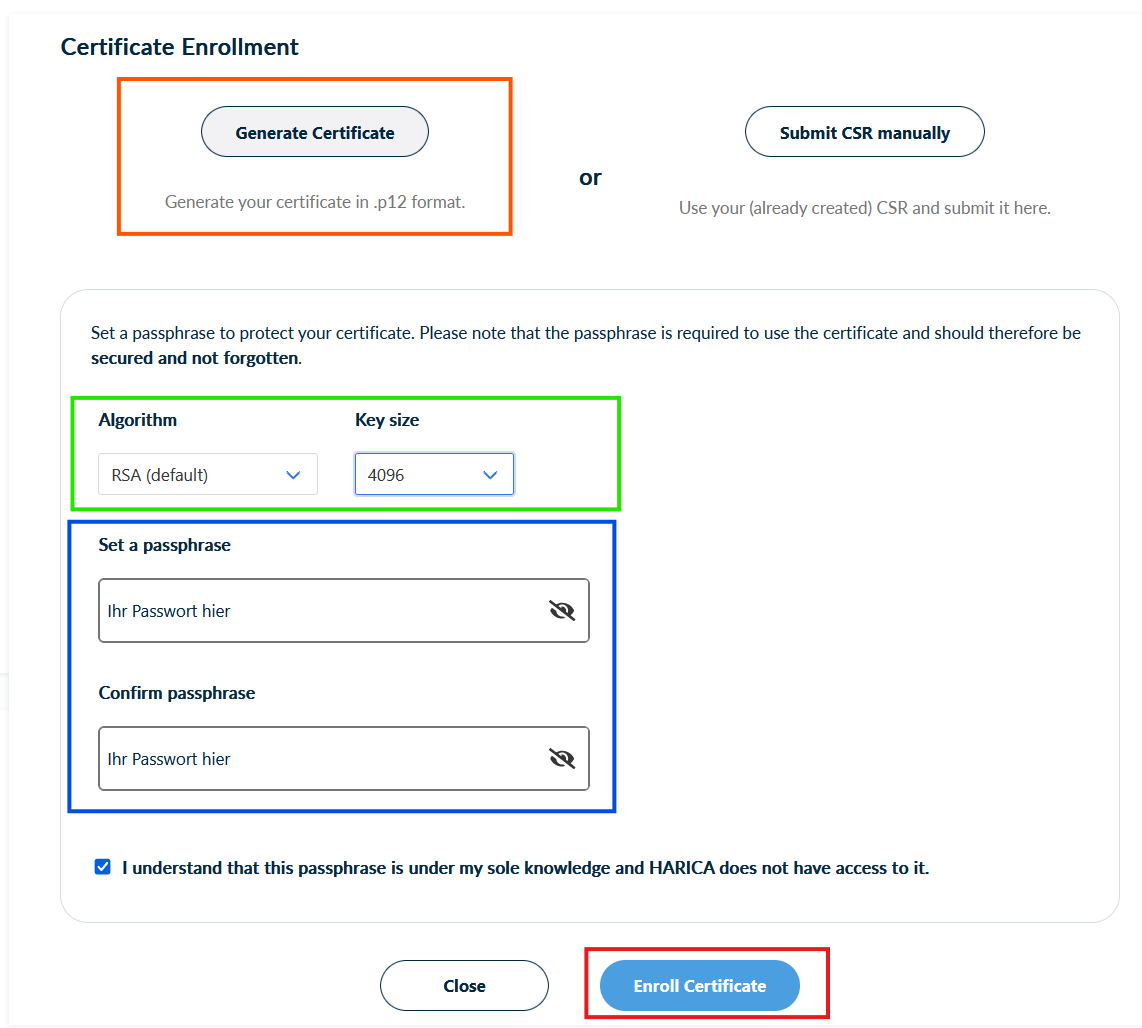Image resolution: width=1142 pixels, height=1028 pixels.
Task: Click the Enroll Certificate button
Action: tap(700, 986)
